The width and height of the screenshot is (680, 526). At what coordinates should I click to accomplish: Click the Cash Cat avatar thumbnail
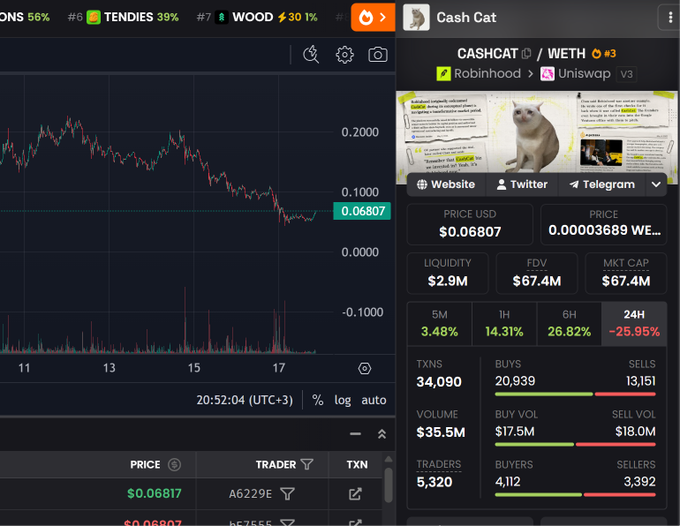tap(416, 17)
